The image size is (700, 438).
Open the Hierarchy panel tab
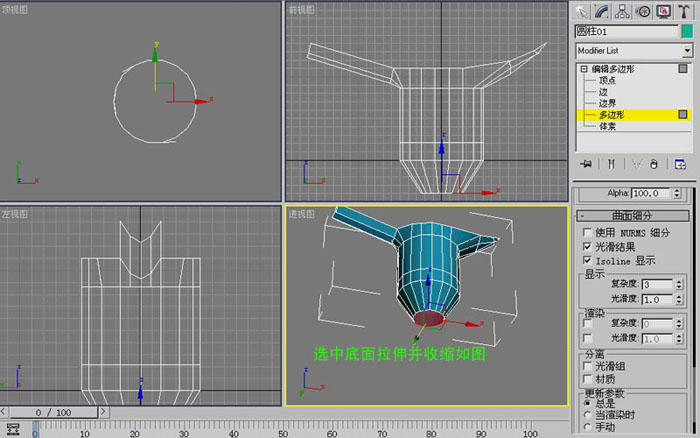coord(622,12)
